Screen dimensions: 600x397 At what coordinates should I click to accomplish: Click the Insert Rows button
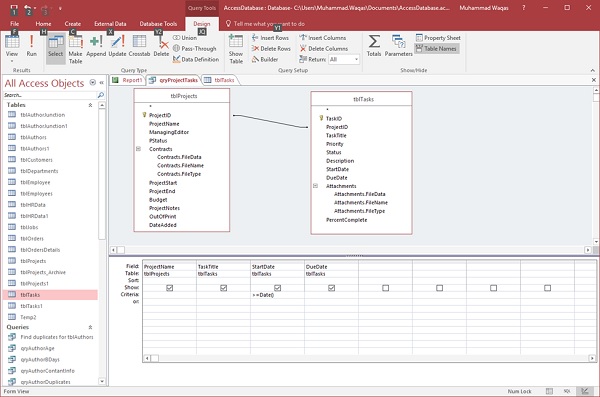pos(270,38)
